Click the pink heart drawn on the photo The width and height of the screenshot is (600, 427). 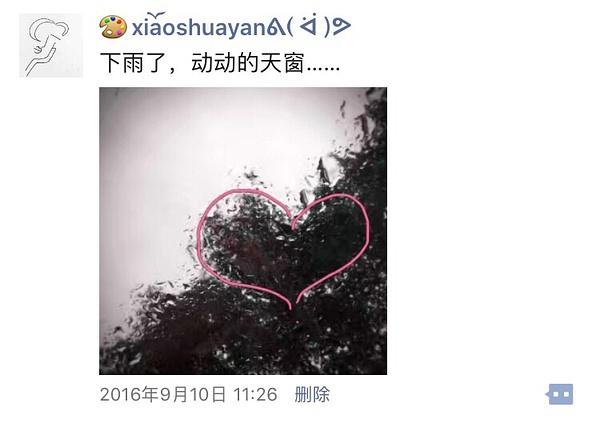click(x=283, y=248)
